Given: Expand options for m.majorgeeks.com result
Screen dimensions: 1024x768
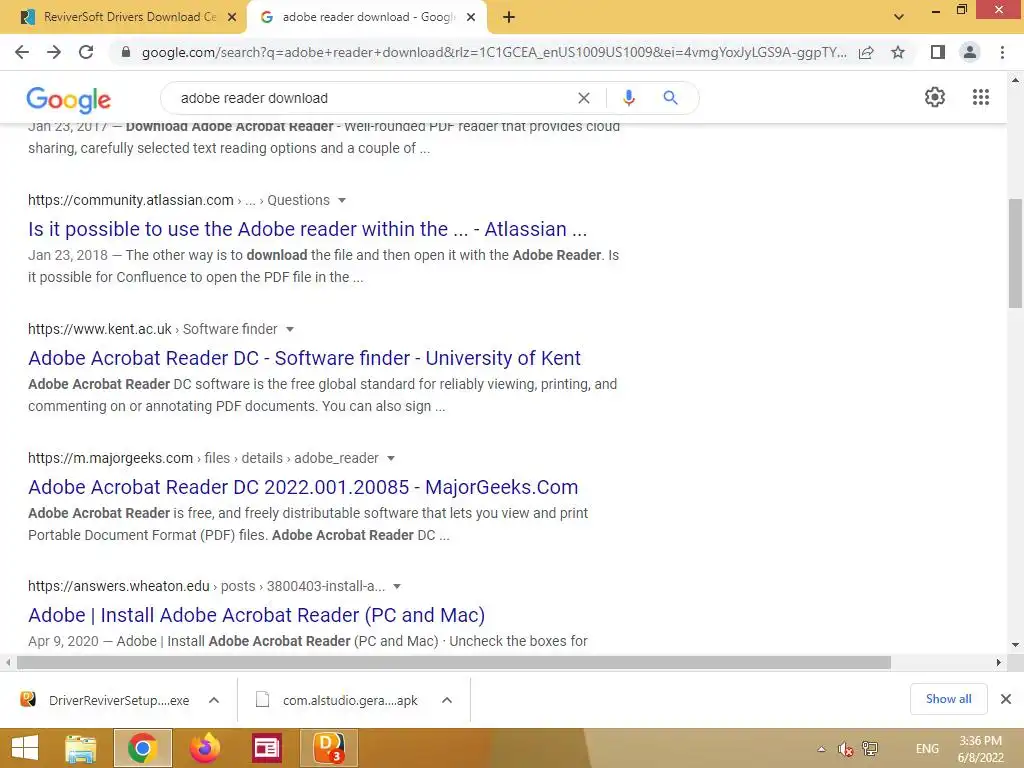Looking at the screenshot, I should tap(391, 458).
